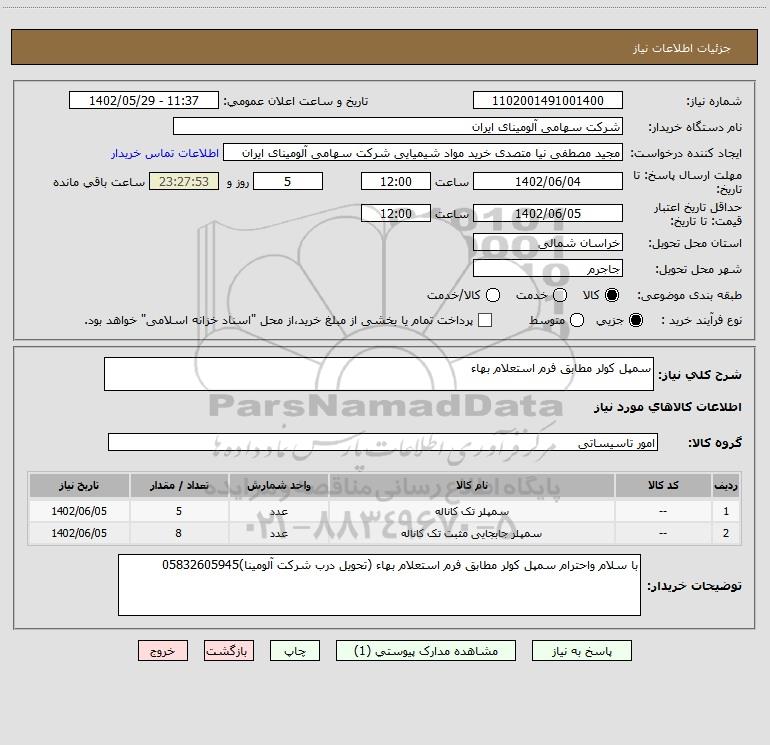Click the اطلاعات کالاهای مورد نیاز heading

click(667, 407)
